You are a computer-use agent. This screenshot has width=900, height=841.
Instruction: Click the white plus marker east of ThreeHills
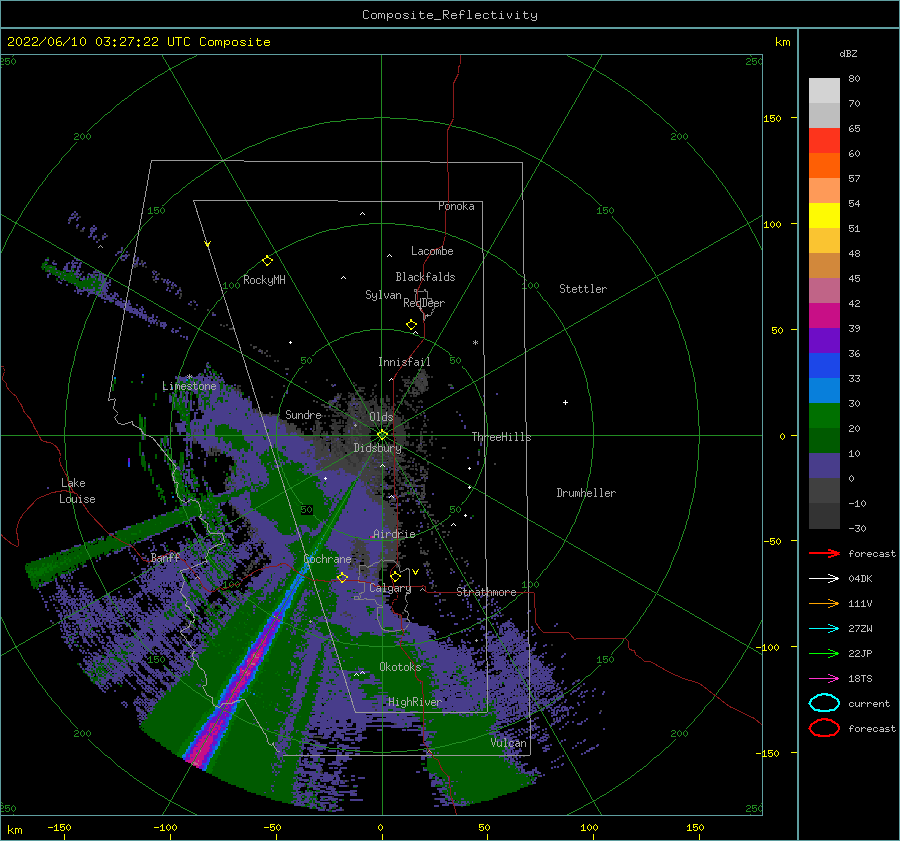pyautogui.click(x=565, y=402)
